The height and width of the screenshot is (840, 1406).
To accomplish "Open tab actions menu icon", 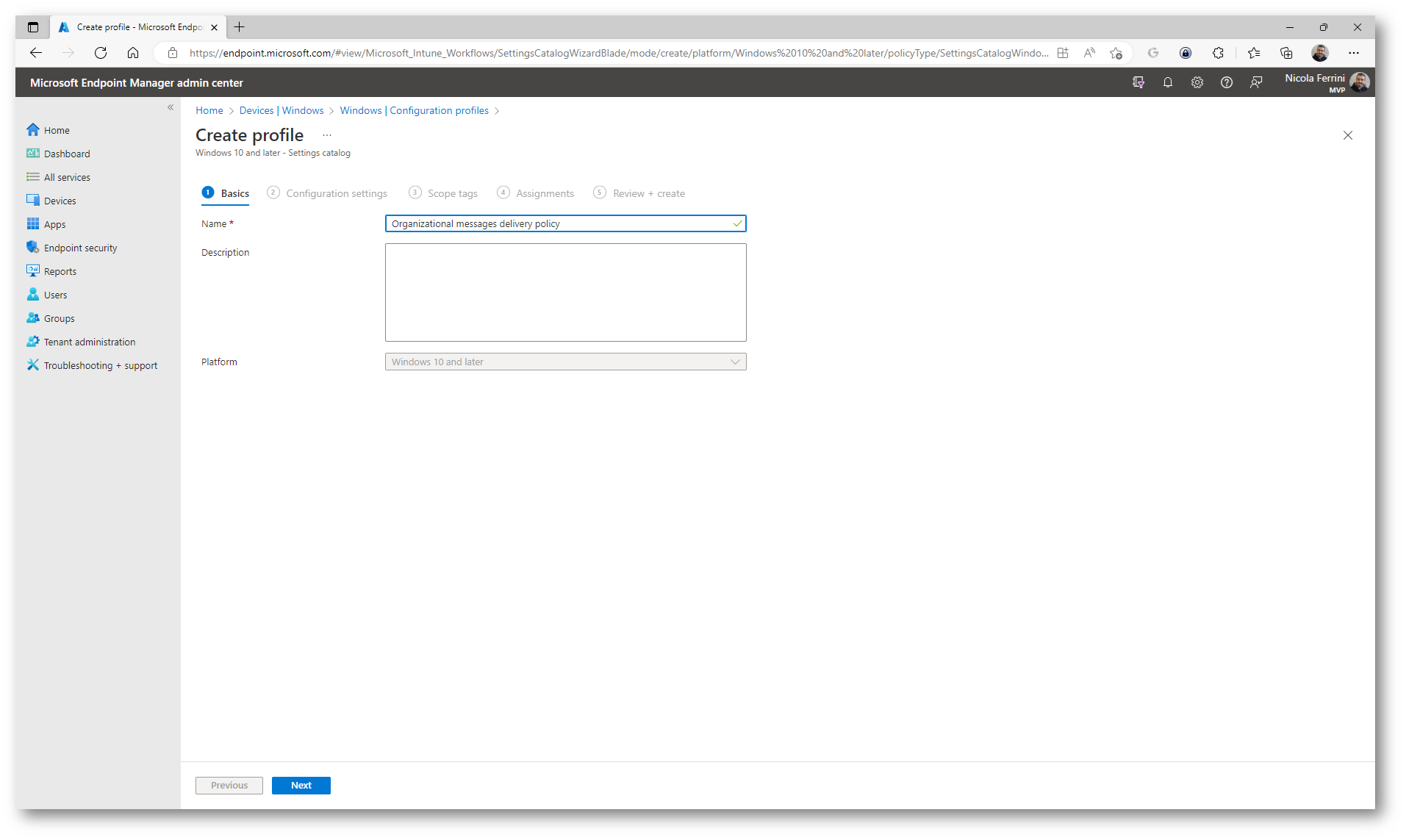I will pos(33,27).
